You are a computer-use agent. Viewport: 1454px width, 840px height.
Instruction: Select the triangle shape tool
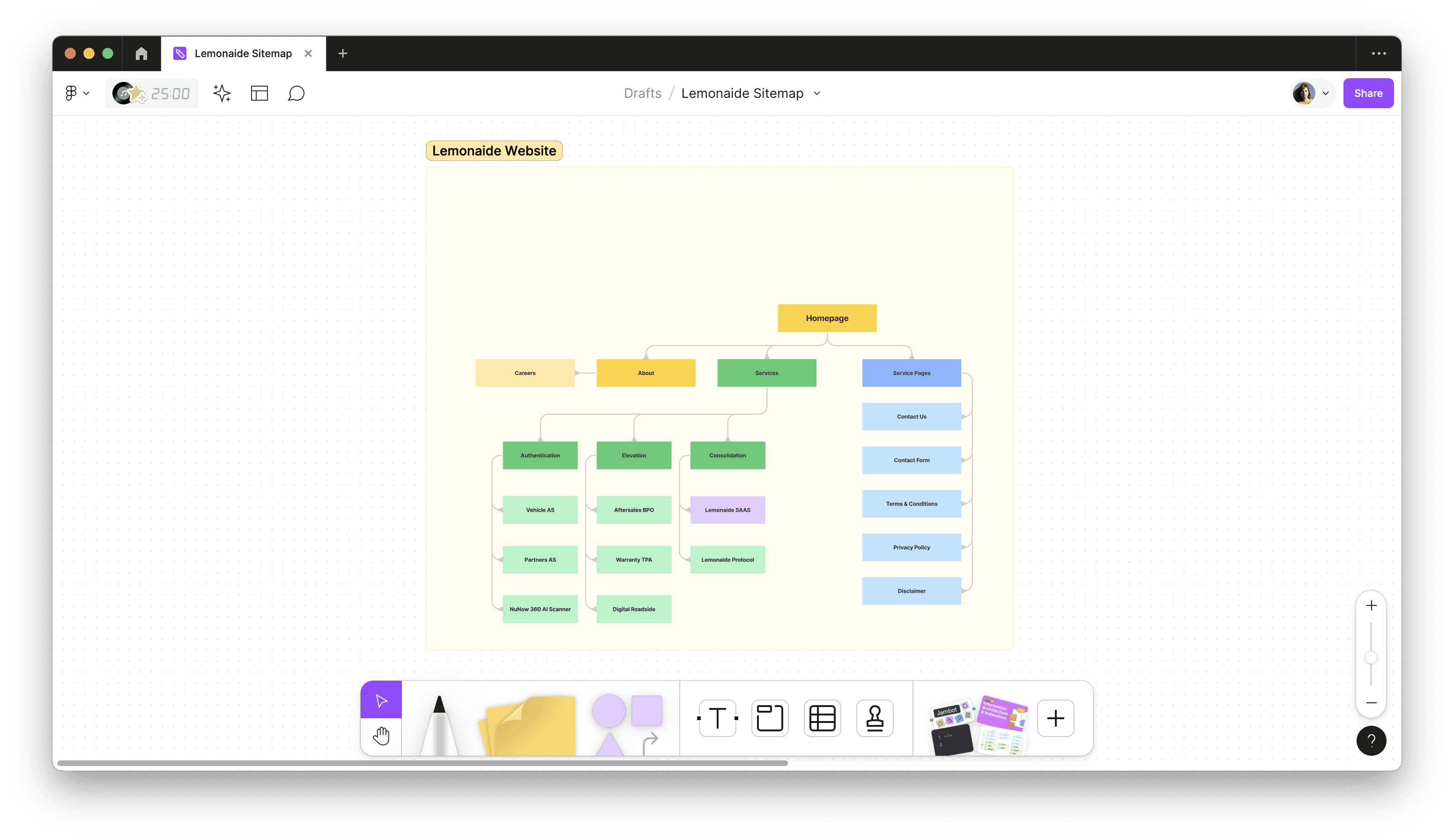click(609, 744)
